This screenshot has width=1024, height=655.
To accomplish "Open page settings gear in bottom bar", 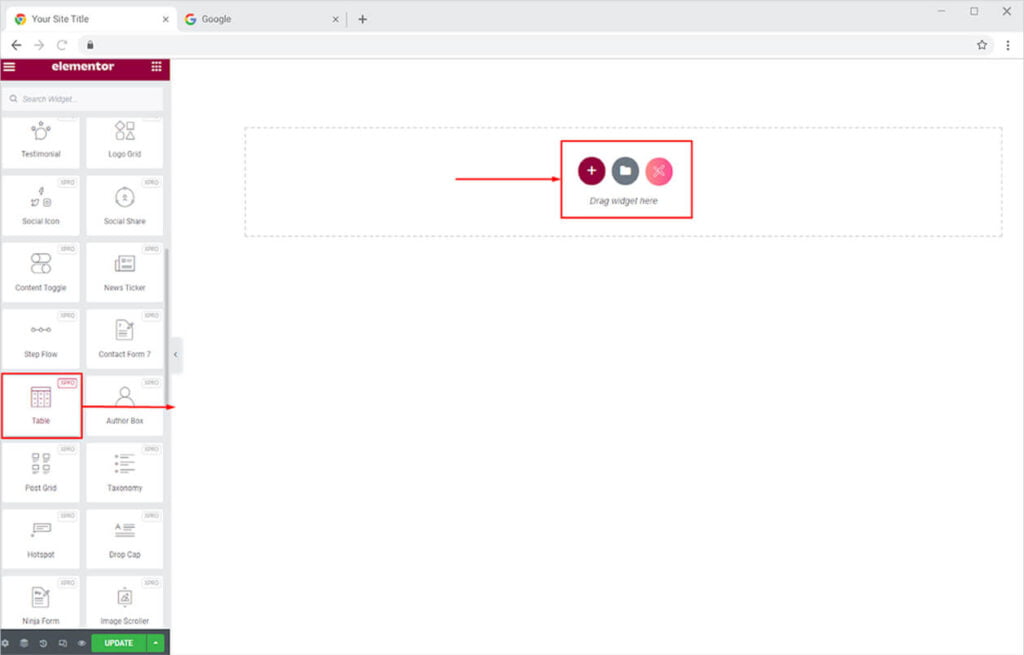I will (5, 643).
